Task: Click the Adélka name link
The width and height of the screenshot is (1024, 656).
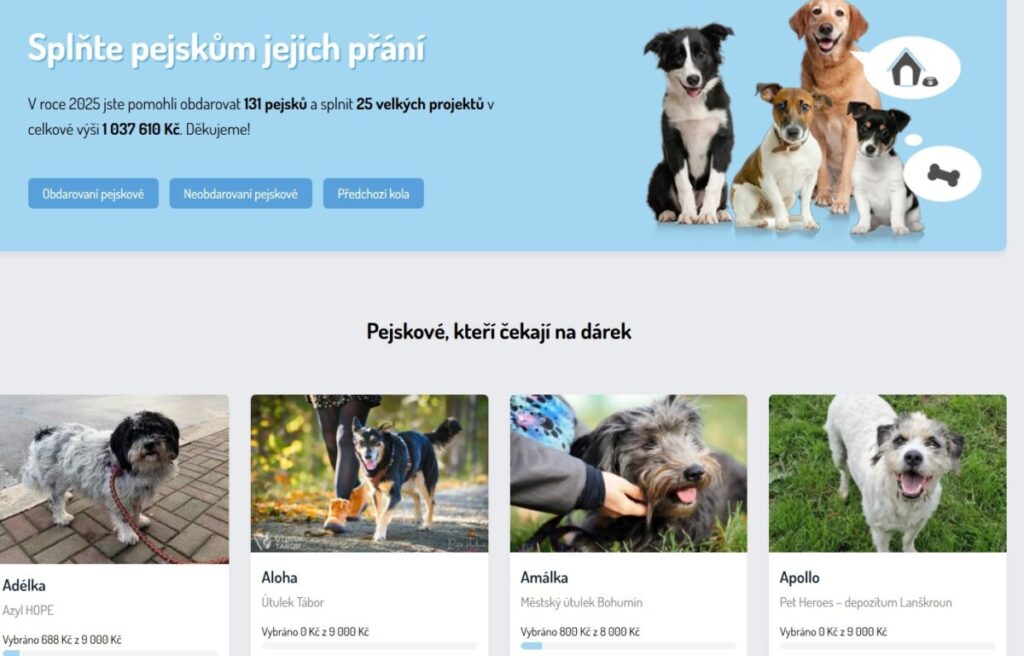Action: (x=24, y=585)
